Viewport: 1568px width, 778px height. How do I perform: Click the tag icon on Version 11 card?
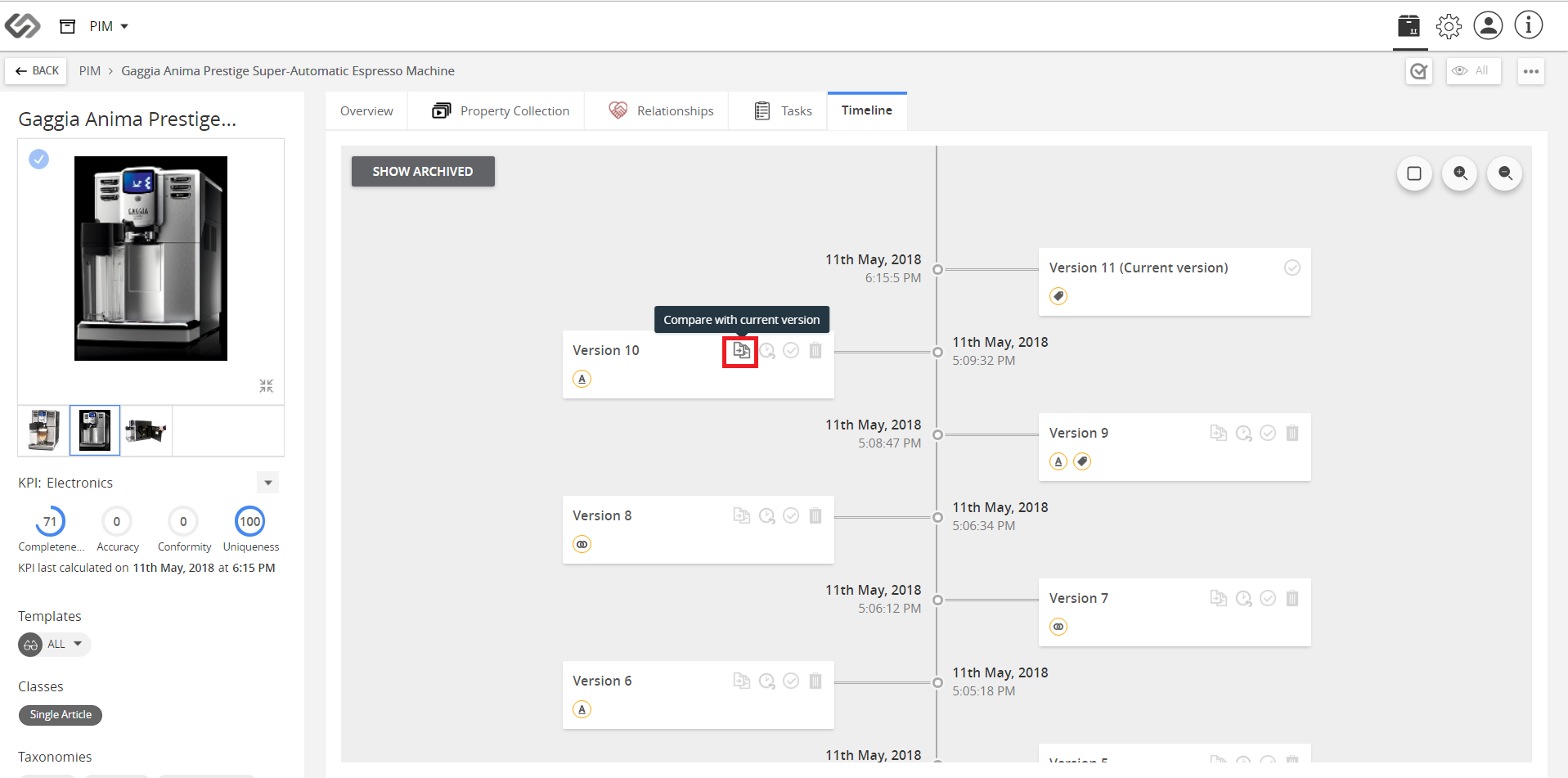click(x=1058, y=296)
